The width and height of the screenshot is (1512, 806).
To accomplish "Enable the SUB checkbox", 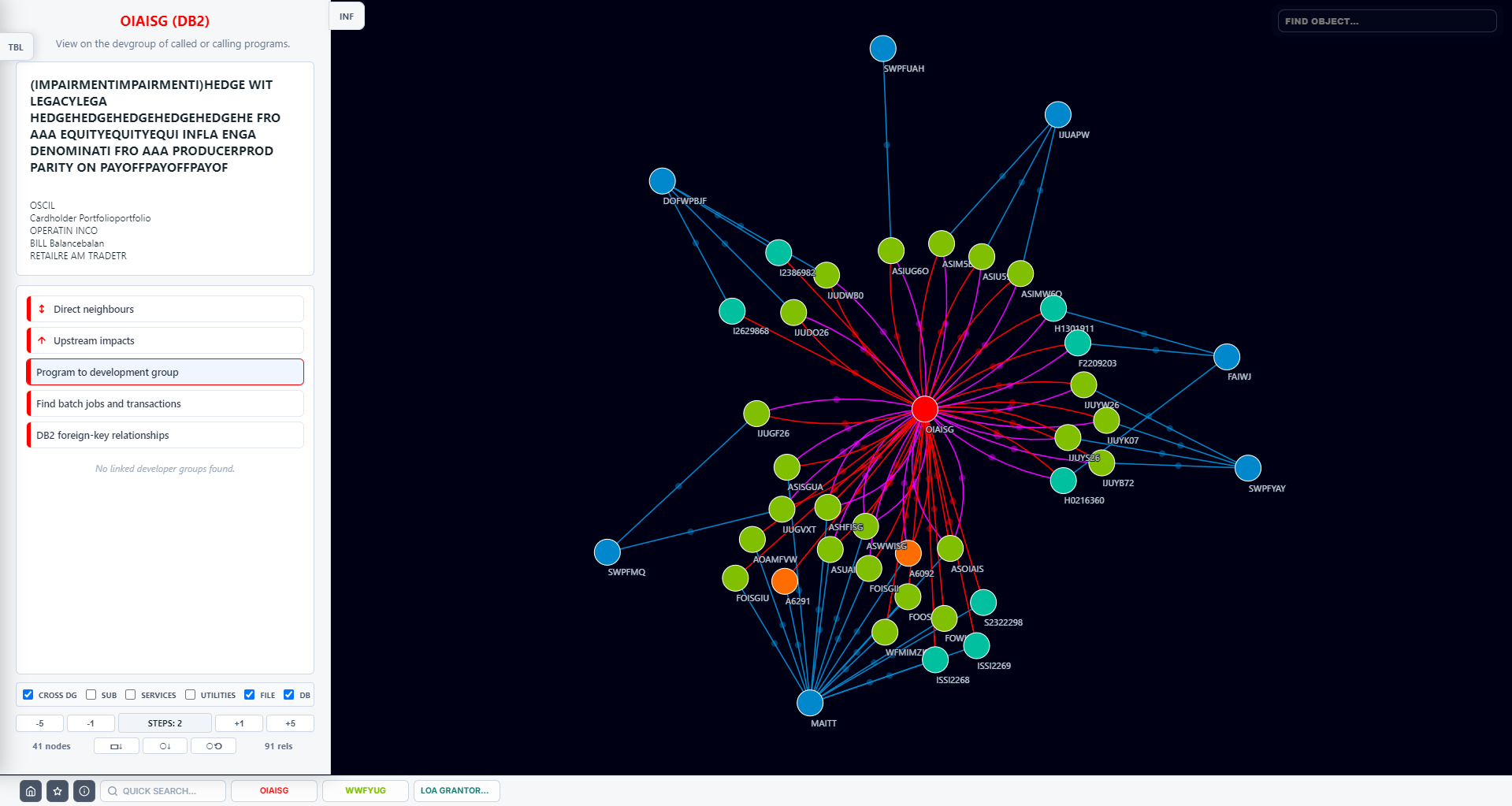I will (x=91, y=695).
